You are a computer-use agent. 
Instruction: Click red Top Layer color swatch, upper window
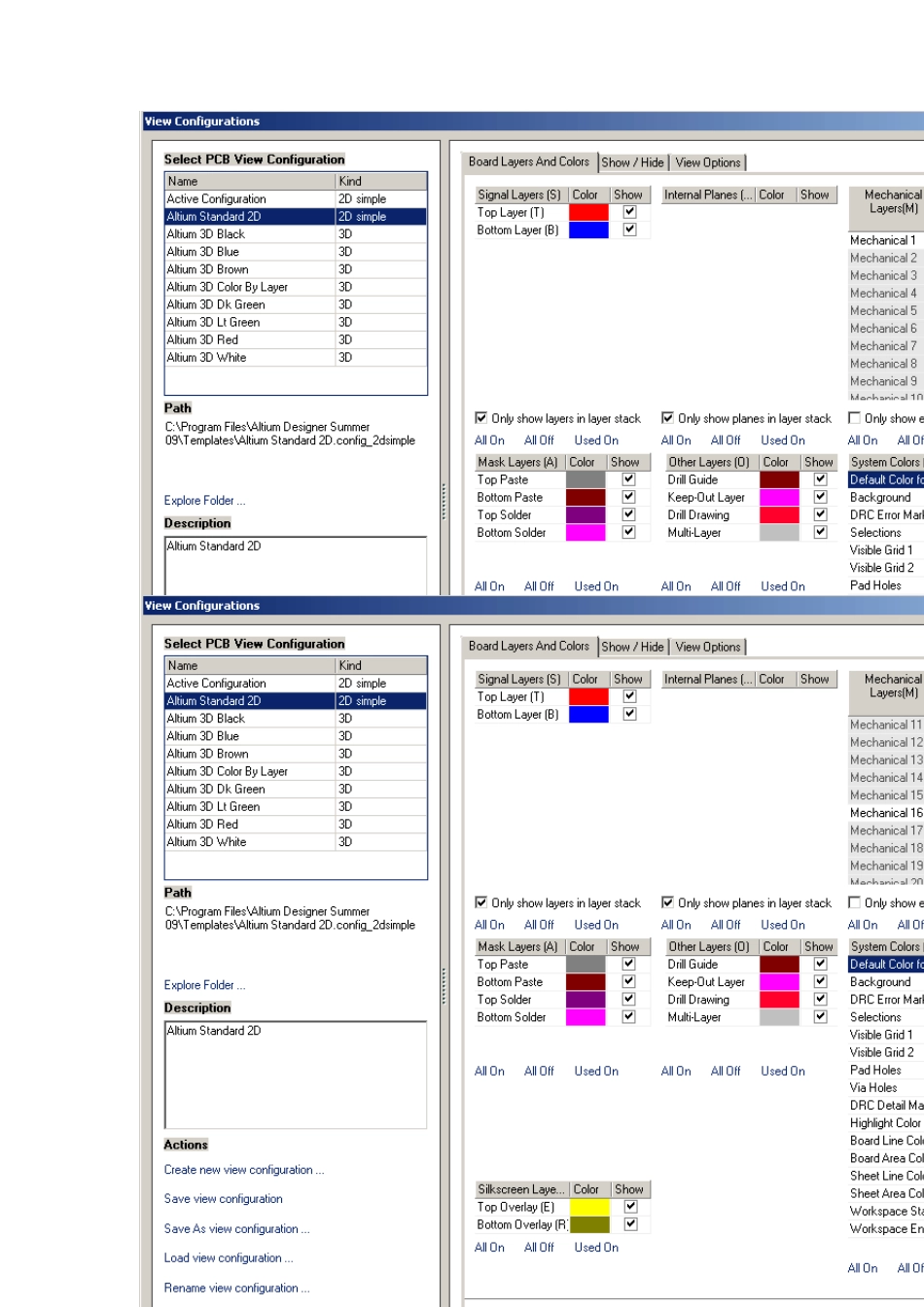coord(588,212)
